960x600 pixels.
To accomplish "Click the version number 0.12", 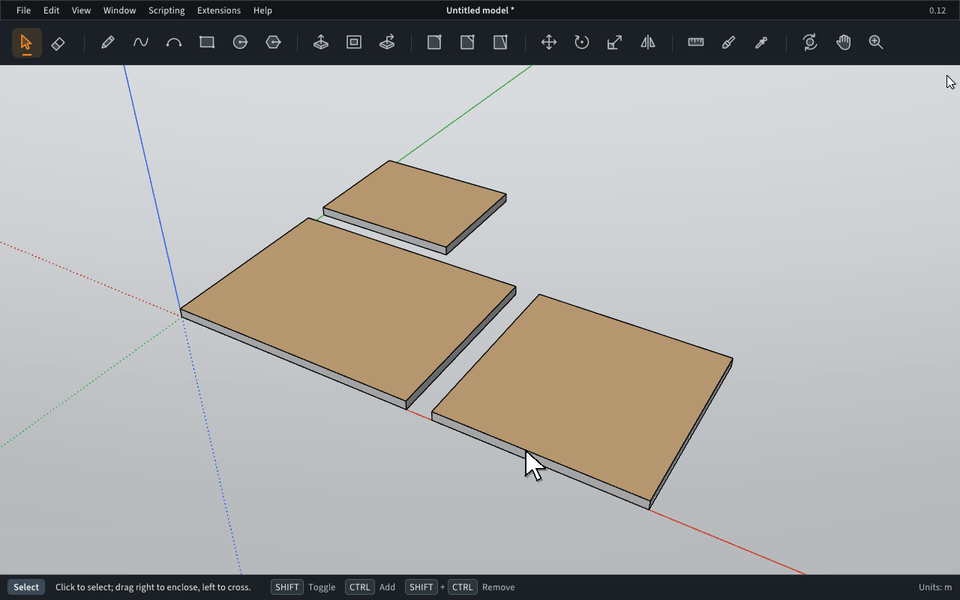I will (x=937, y=10).
